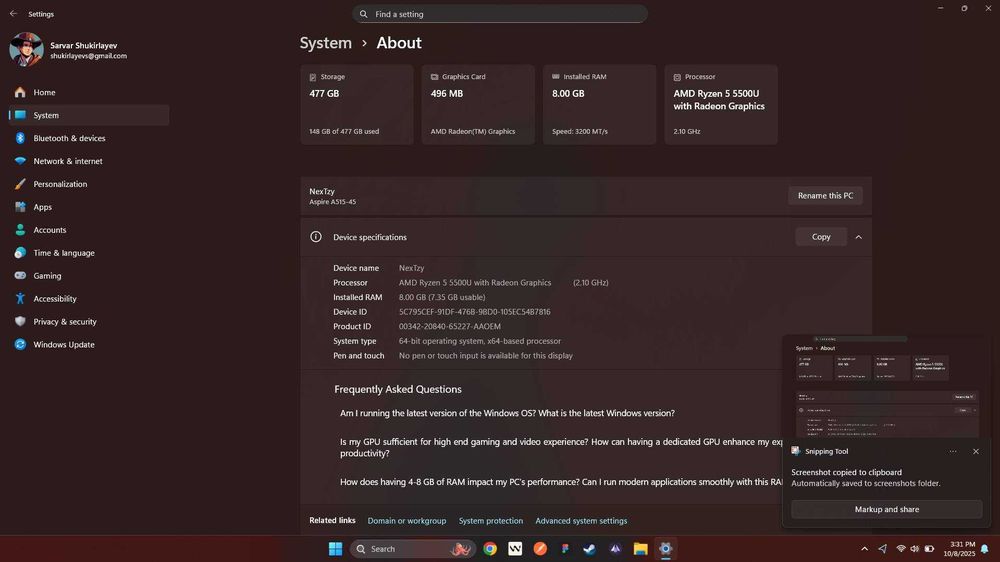Image resolution: width=1000 pixels, height=562 pixels.
Task: Click the taskbar Search box
Action: (413, 549)
